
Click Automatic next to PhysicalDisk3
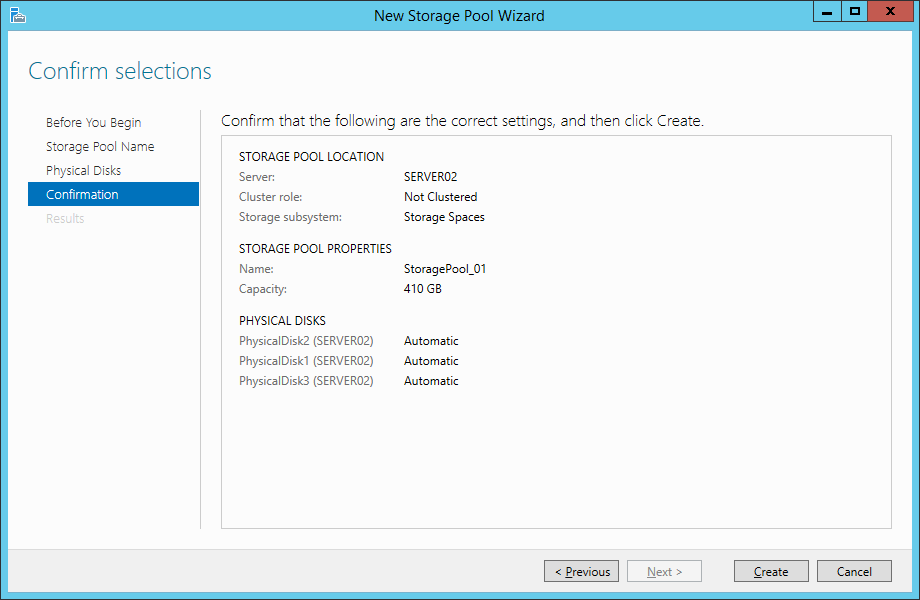tap(431, 381)
